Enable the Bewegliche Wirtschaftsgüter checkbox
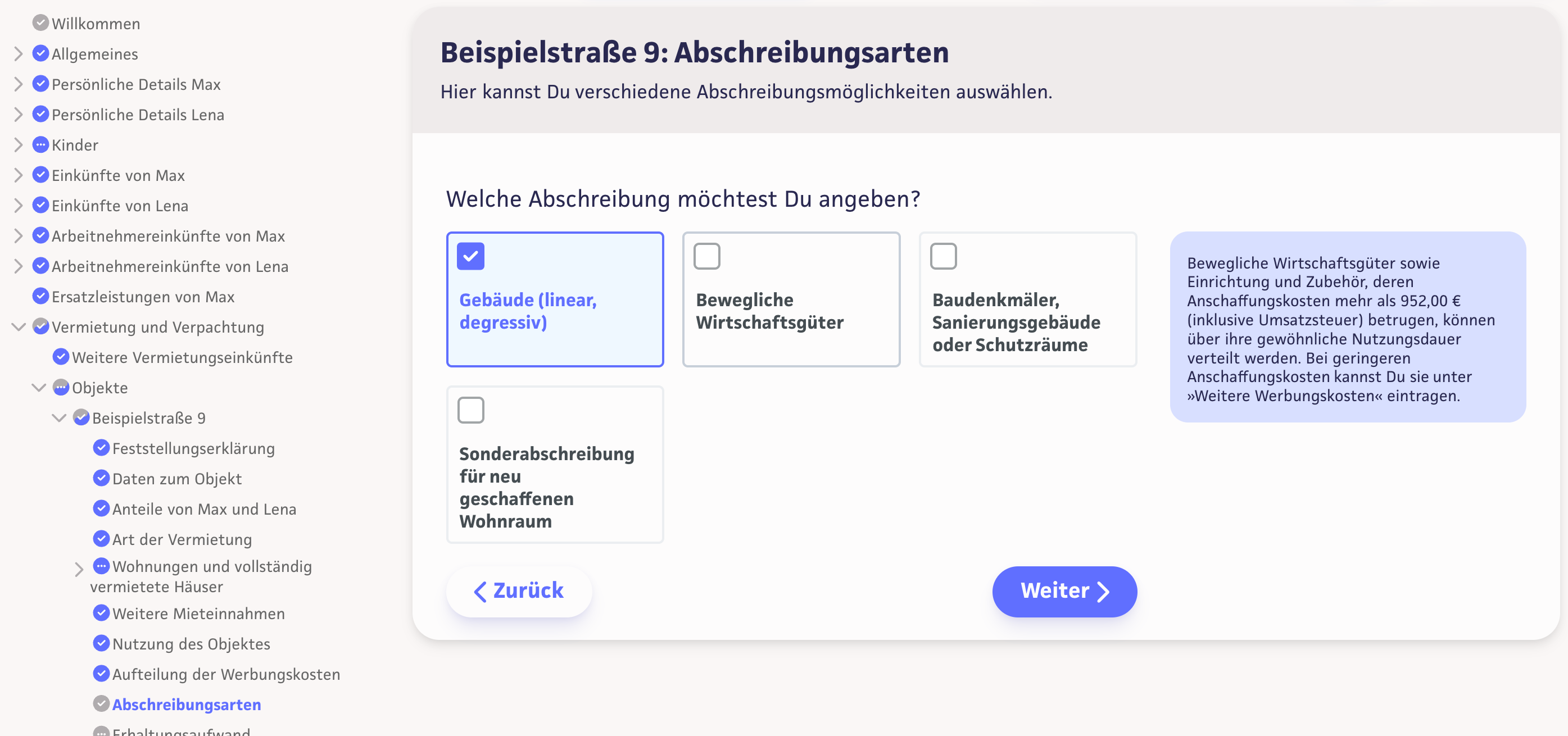 click(x=706, y=256)
